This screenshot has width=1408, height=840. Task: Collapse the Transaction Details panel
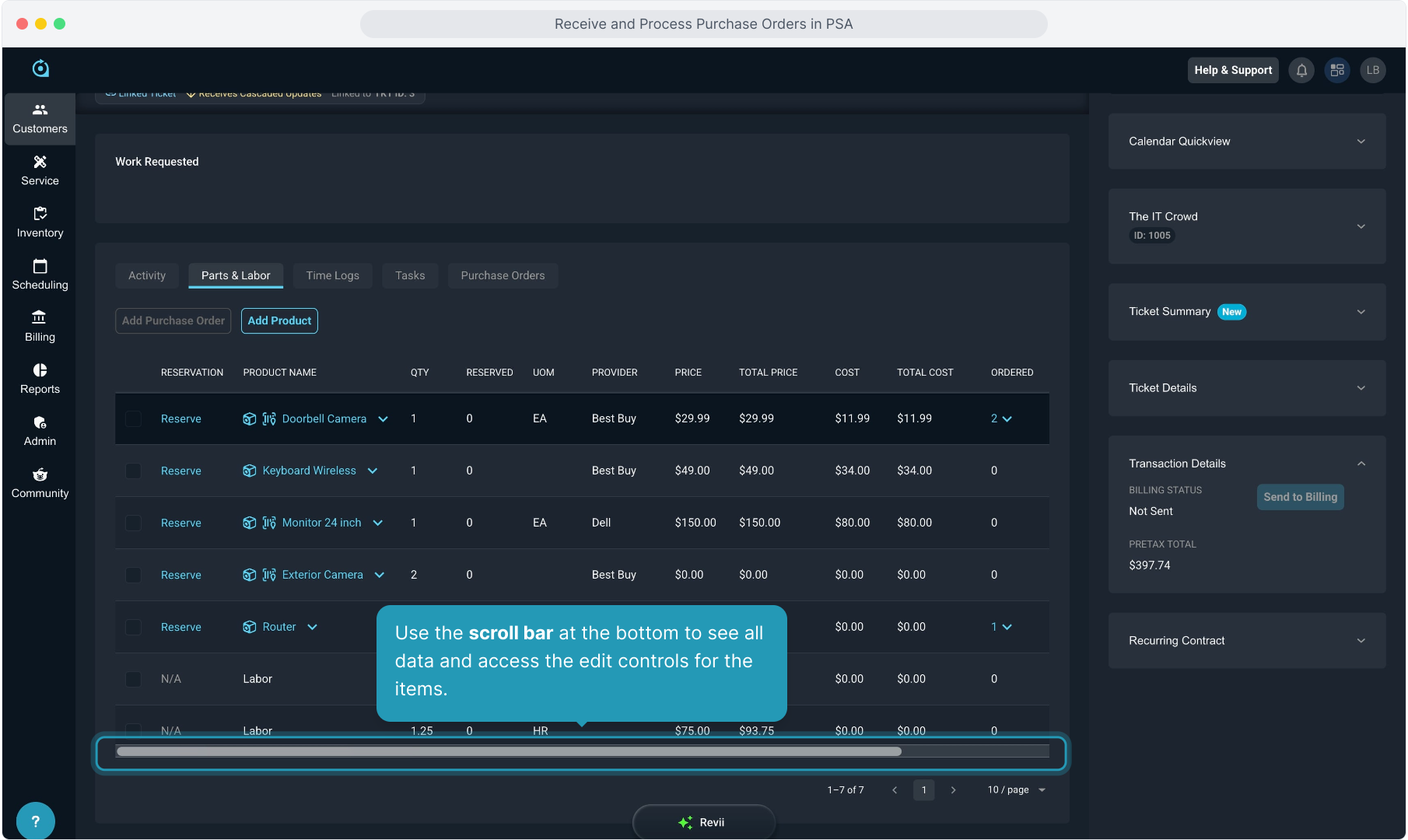[1361, 464]
